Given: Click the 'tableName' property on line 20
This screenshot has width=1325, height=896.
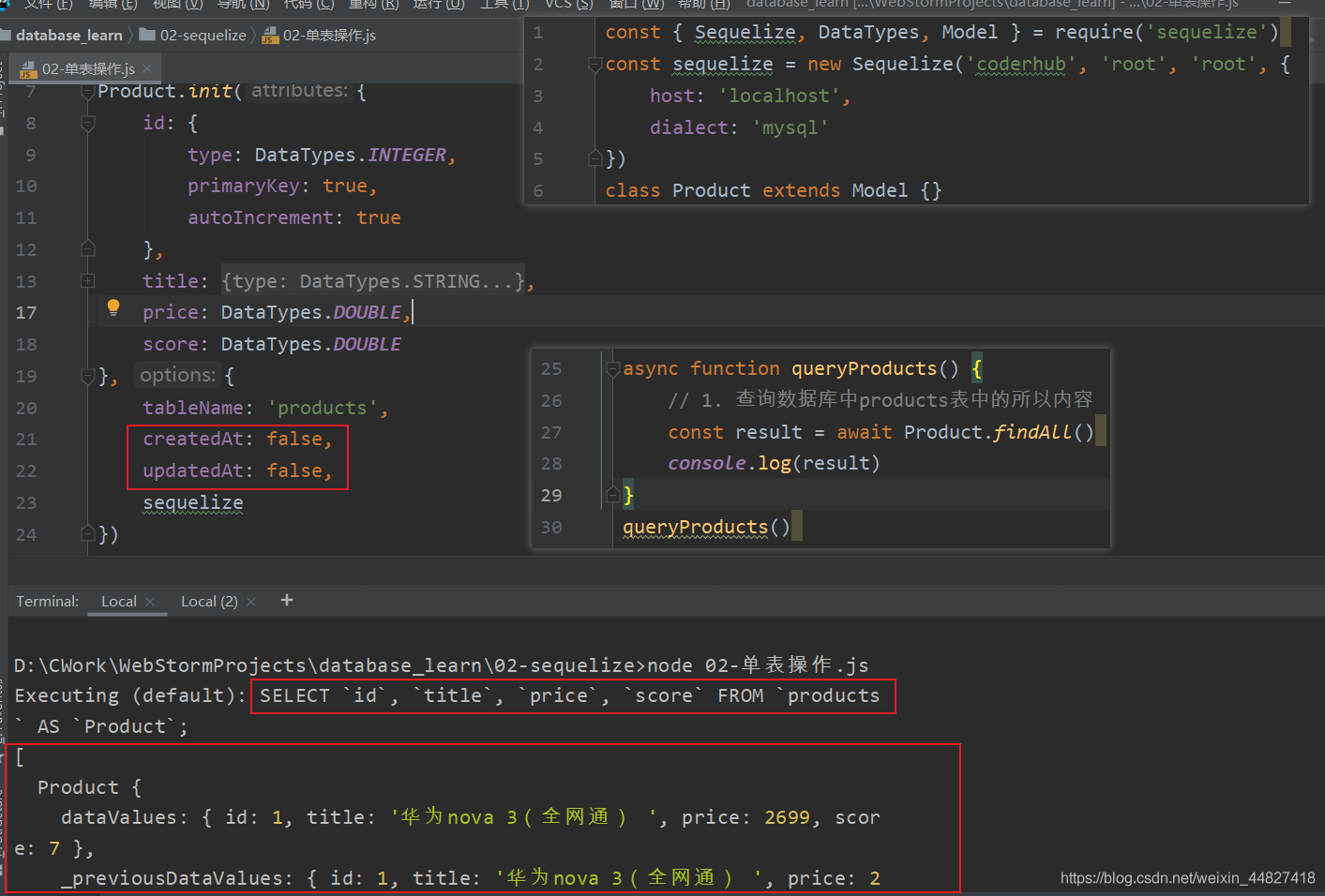Looking at the screenshot, I should point(193,408).
